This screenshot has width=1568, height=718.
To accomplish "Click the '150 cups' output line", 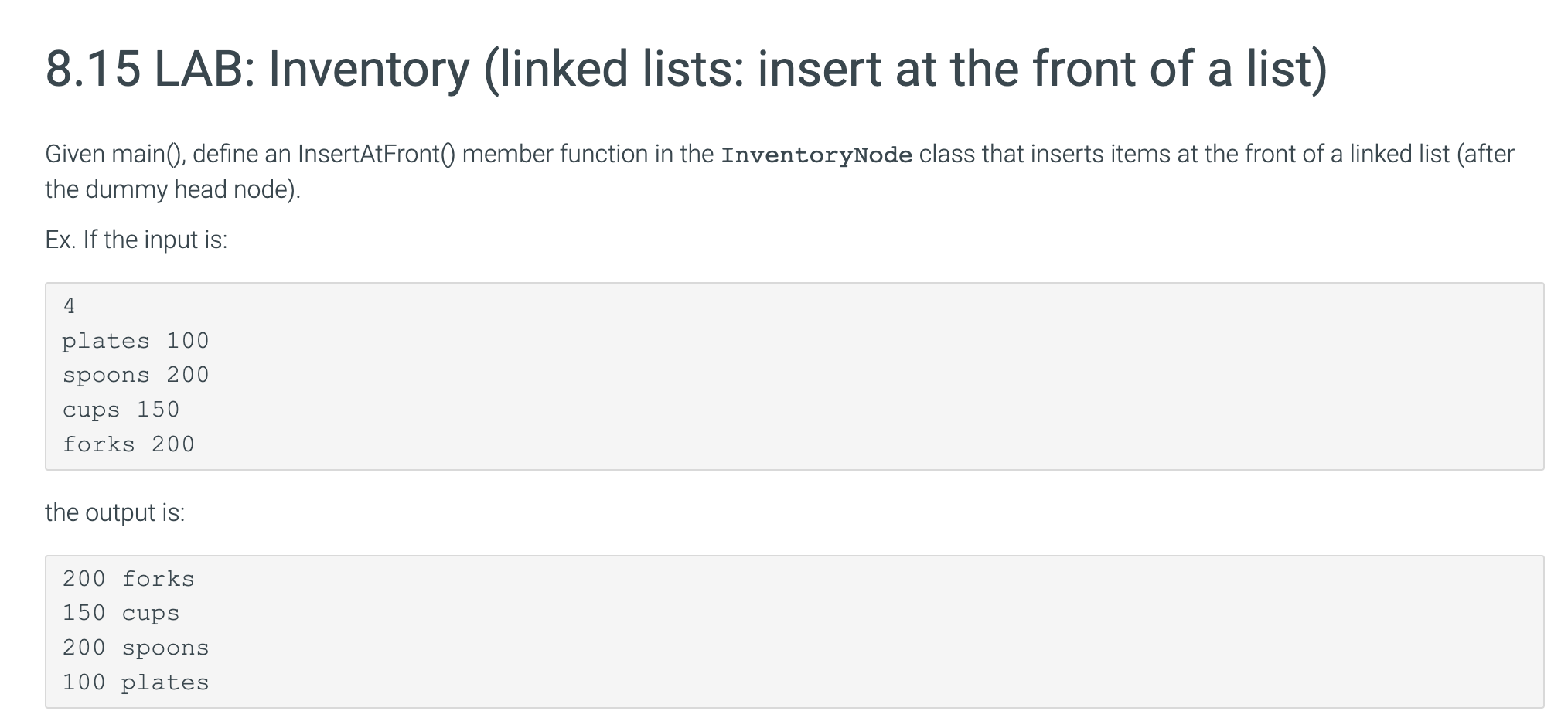I will click(121, 613).
